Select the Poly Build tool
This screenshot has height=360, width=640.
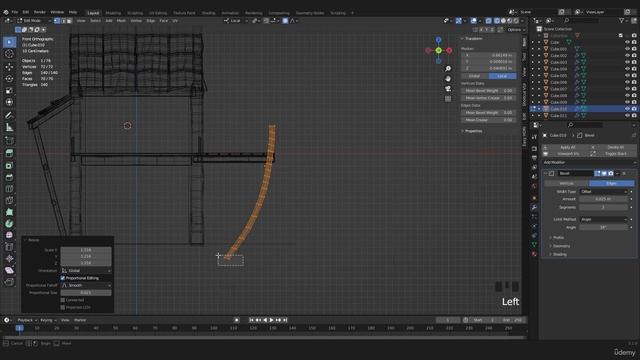click(x=9, y=212)
